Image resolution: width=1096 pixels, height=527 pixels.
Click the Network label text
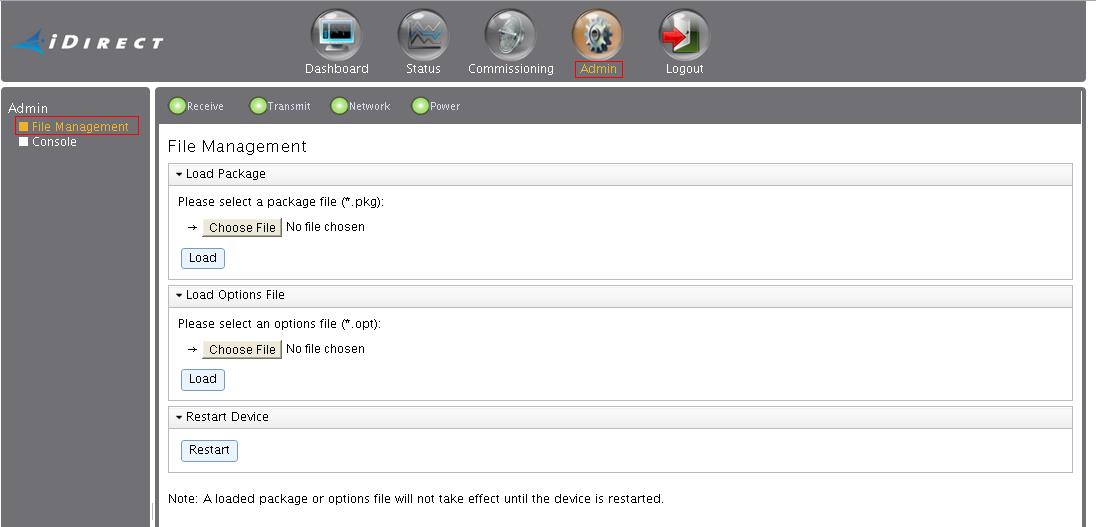(370, 106)
